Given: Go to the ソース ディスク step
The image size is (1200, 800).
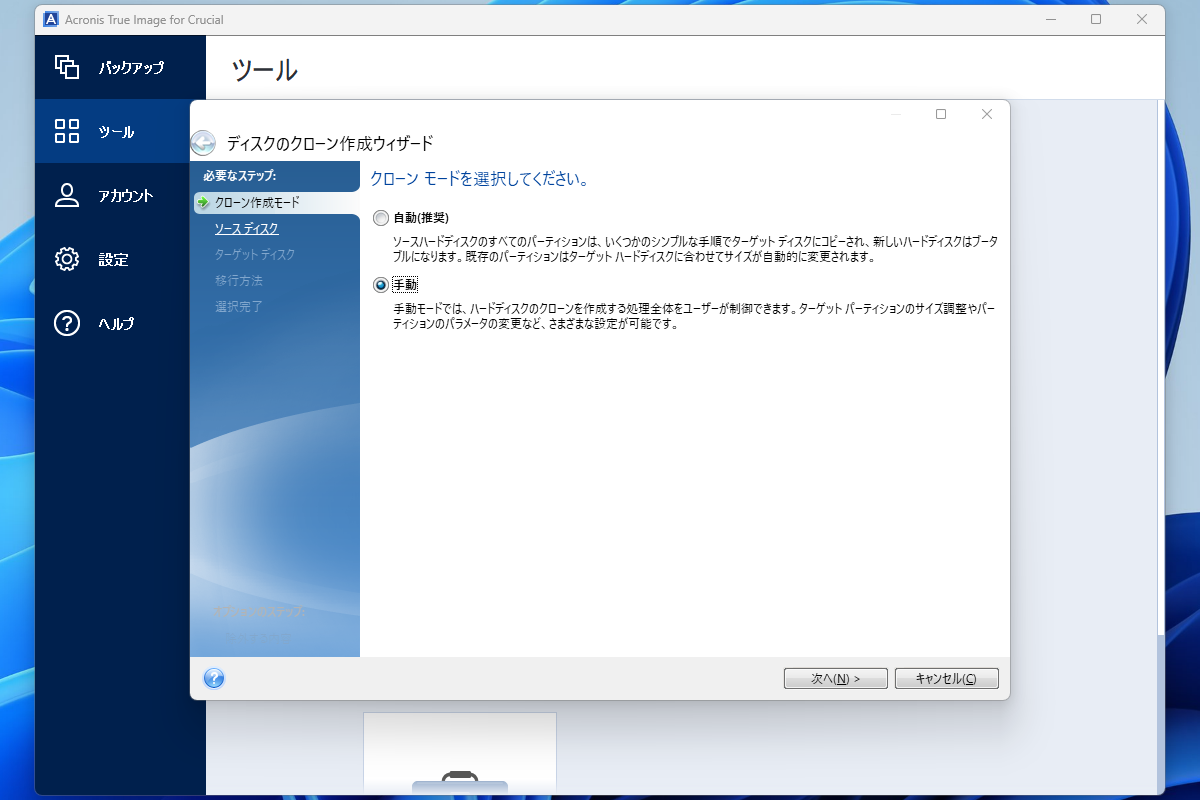Looking at the screenshot, I should click(246, 229).
